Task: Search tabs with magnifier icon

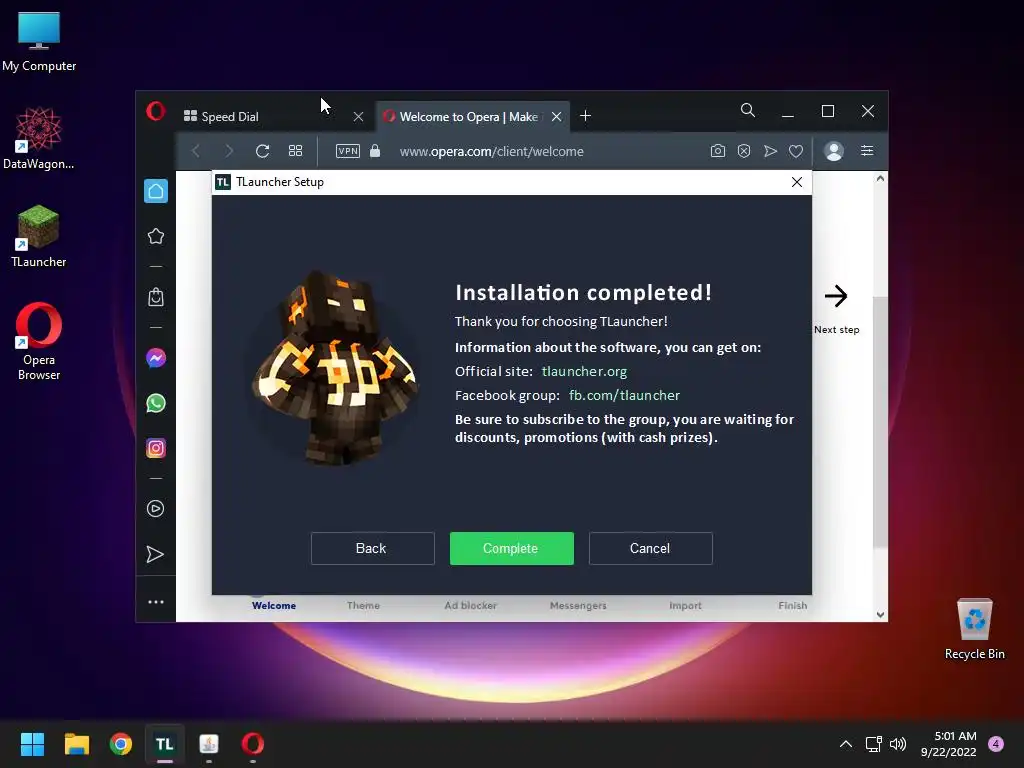Action: tap(748, 110)
